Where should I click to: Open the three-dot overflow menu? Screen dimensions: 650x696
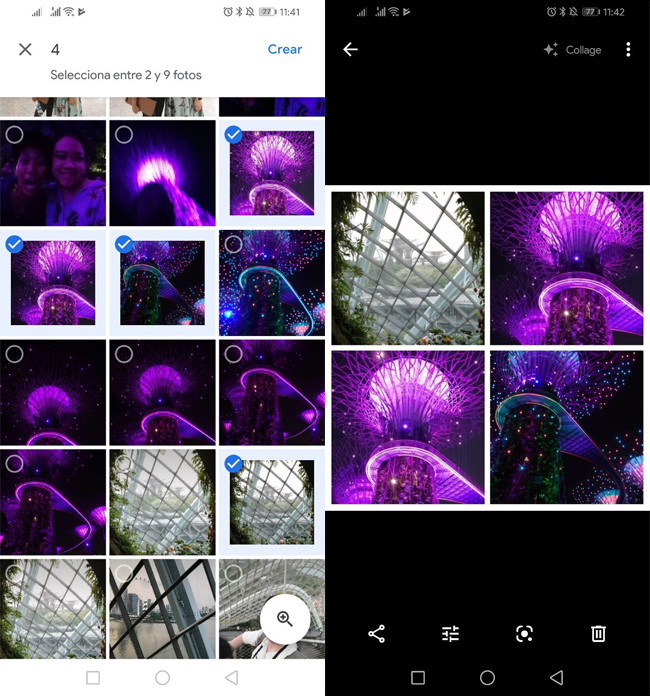(628, 49)
